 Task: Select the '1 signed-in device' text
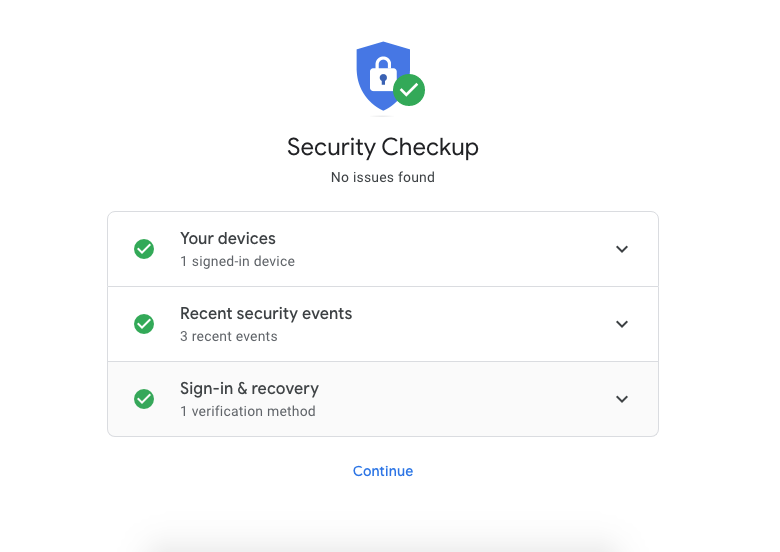click(237, 262)
